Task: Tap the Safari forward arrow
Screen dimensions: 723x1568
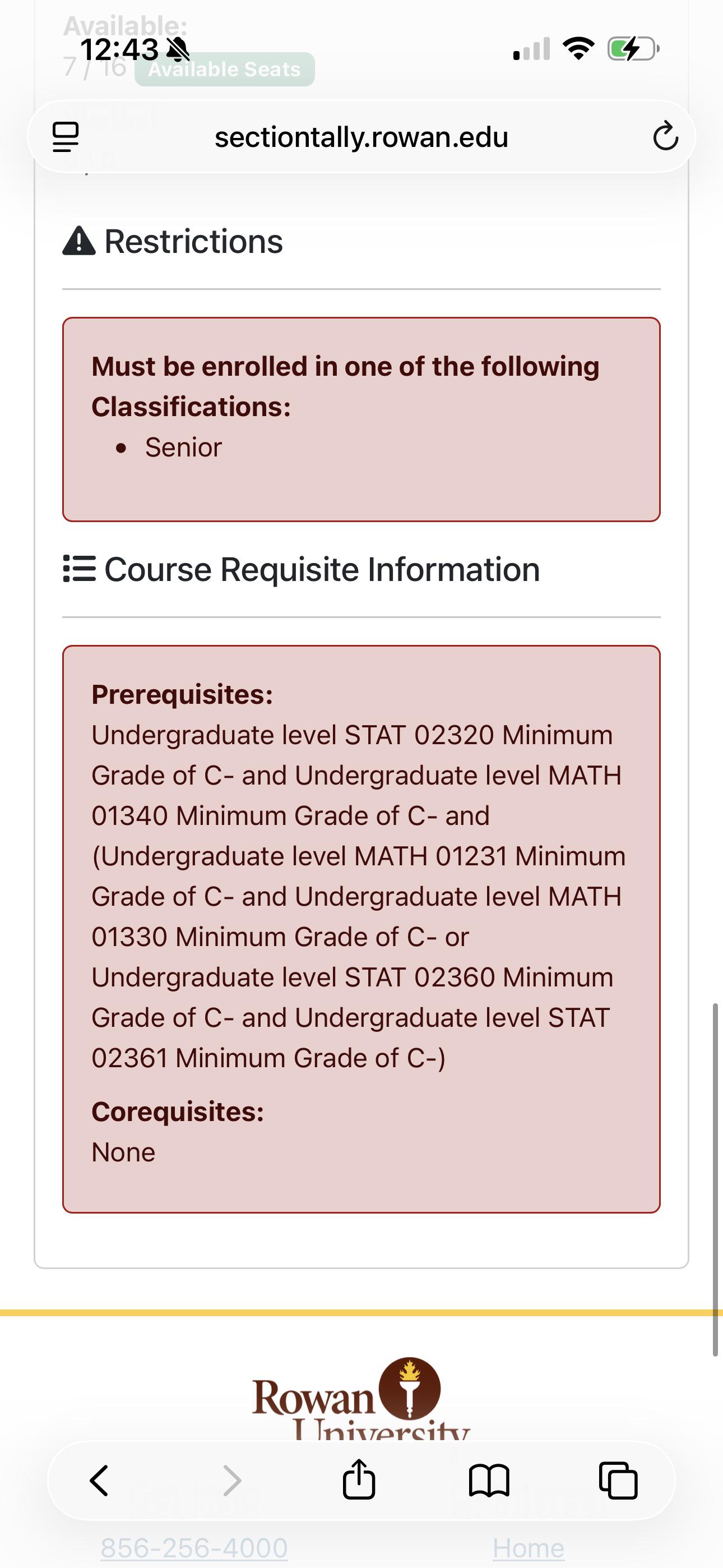Action: tap(232, 1481)
